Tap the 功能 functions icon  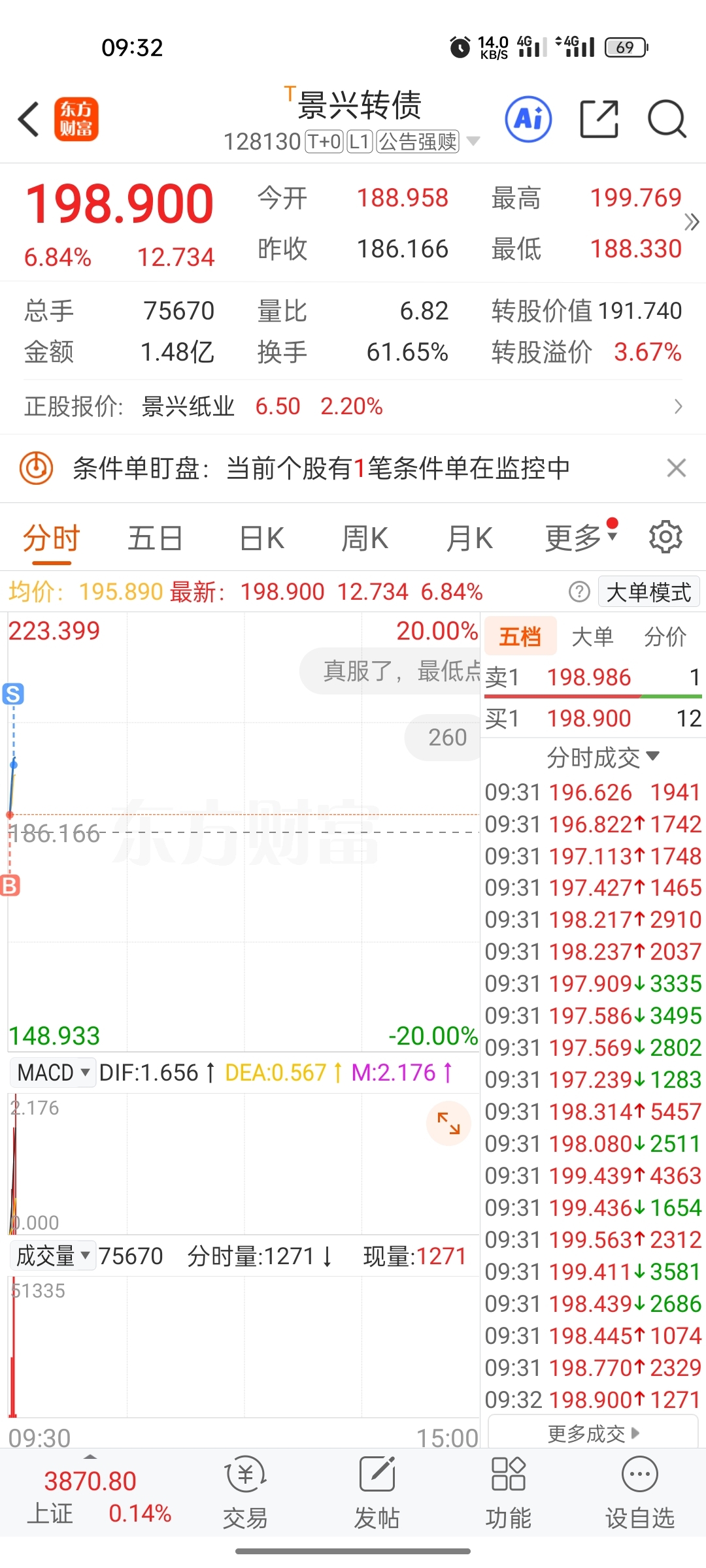[509, 1494]
